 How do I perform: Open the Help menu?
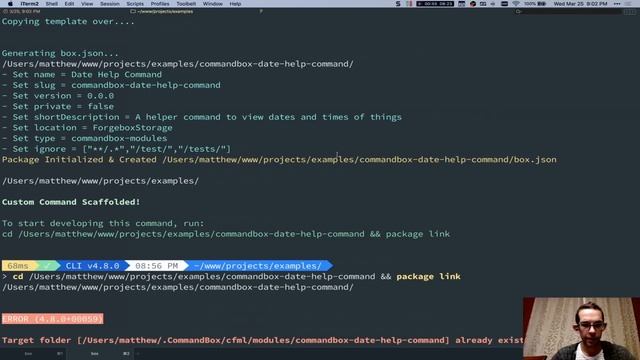click(x=235, y=4)
